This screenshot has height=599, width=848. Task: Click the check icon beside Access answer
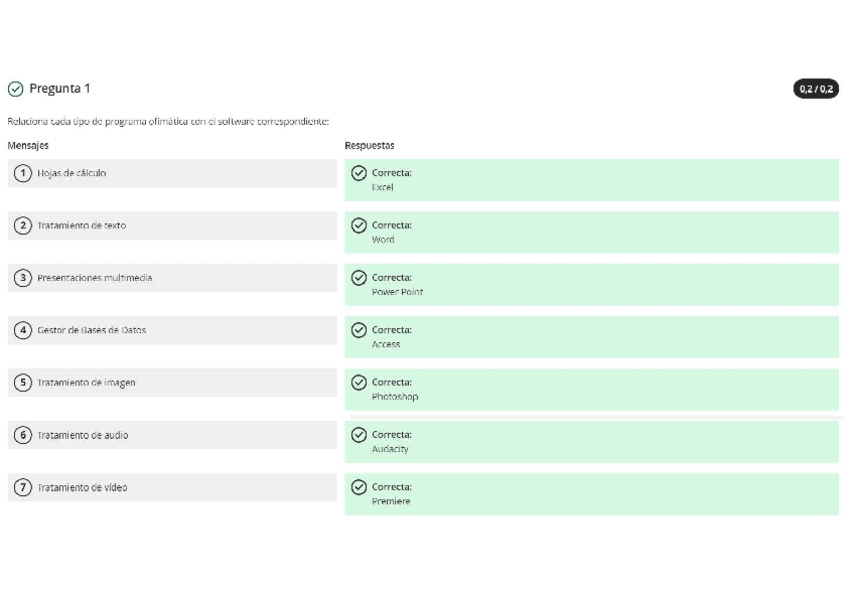[x=359, y=330]
